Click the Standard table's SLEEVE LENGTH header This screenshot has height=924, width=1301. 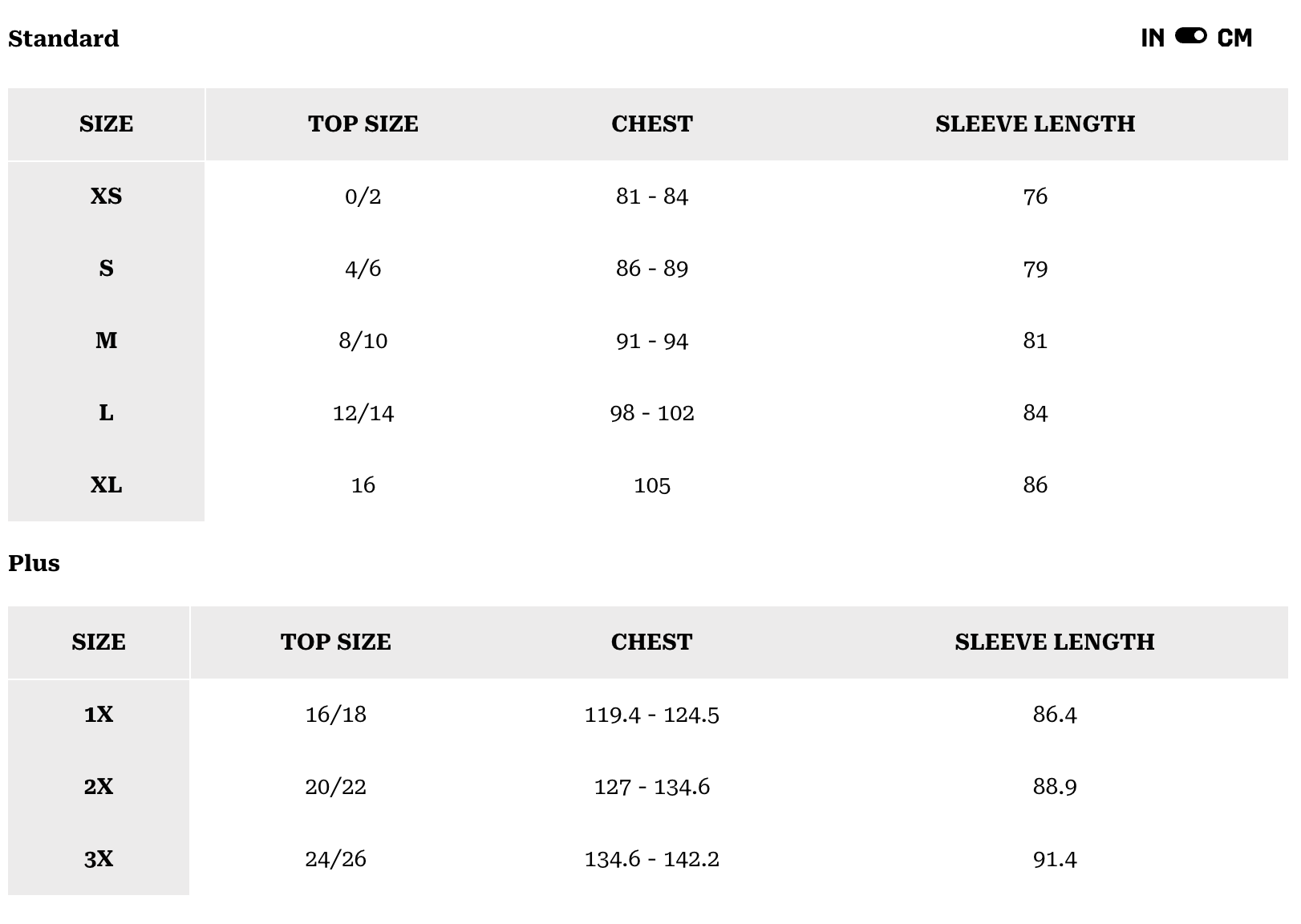(x=1035, y=124)
